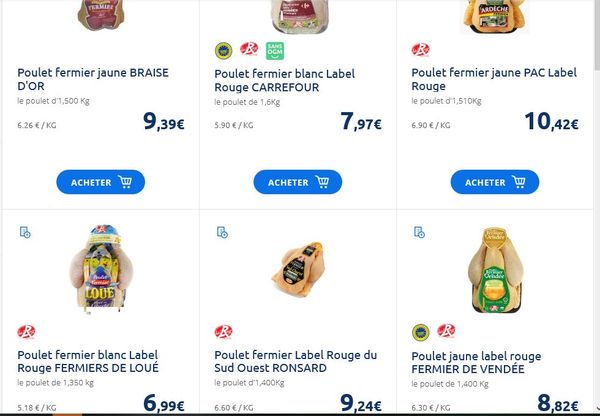Image resolution: width=600 pixels, height=416 pixels.
Task: Click Label Rouge logo on Fermiers de Loué
Action: [26, 331]
